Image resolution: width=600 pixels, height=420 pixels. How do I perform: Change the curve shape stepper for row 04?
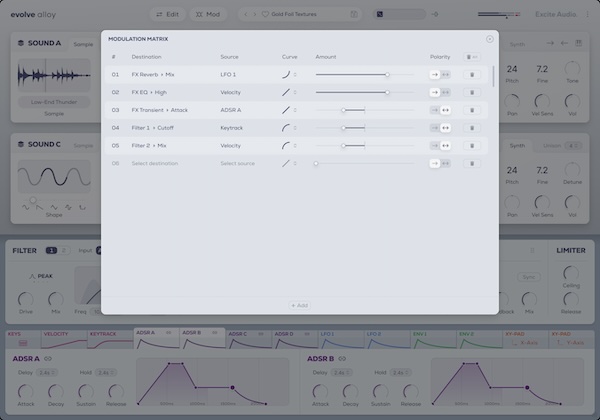click(295, 128)
